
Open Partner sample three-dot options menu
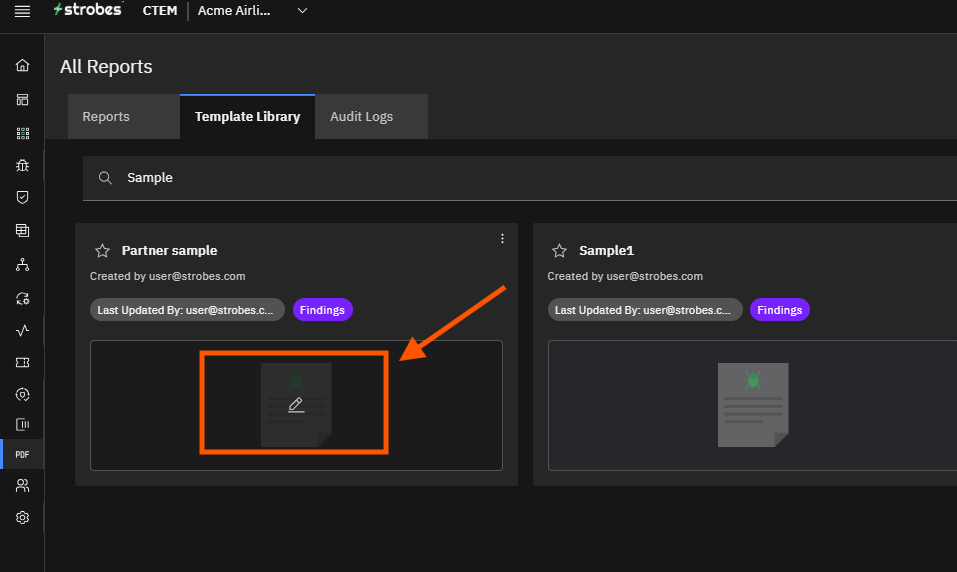(x=502, y=239)
